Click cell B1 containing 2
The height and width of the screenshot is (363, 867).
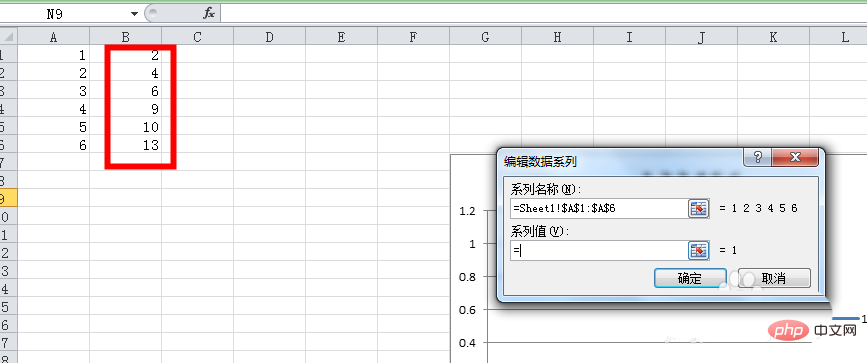pos(126,55)
